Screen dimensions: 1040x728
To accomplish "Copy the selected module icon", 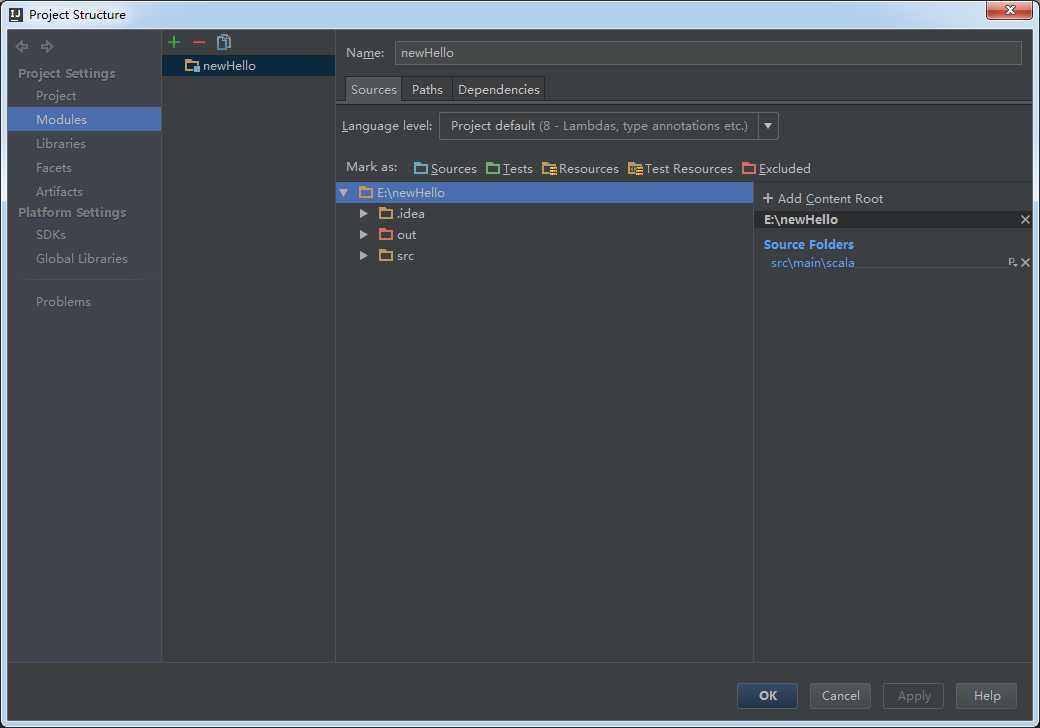I will point(224,42).
